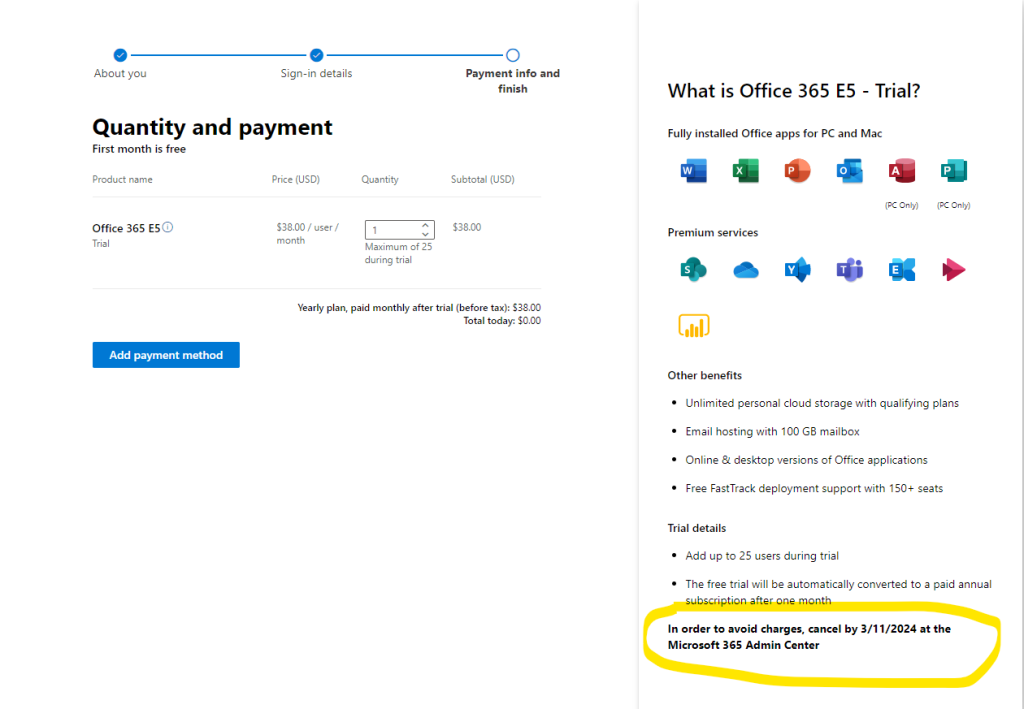The height and width of the screenshot is (709, 1024).
Task: Click the Microsoft Teams icon
Action: [x=850, y=270]
